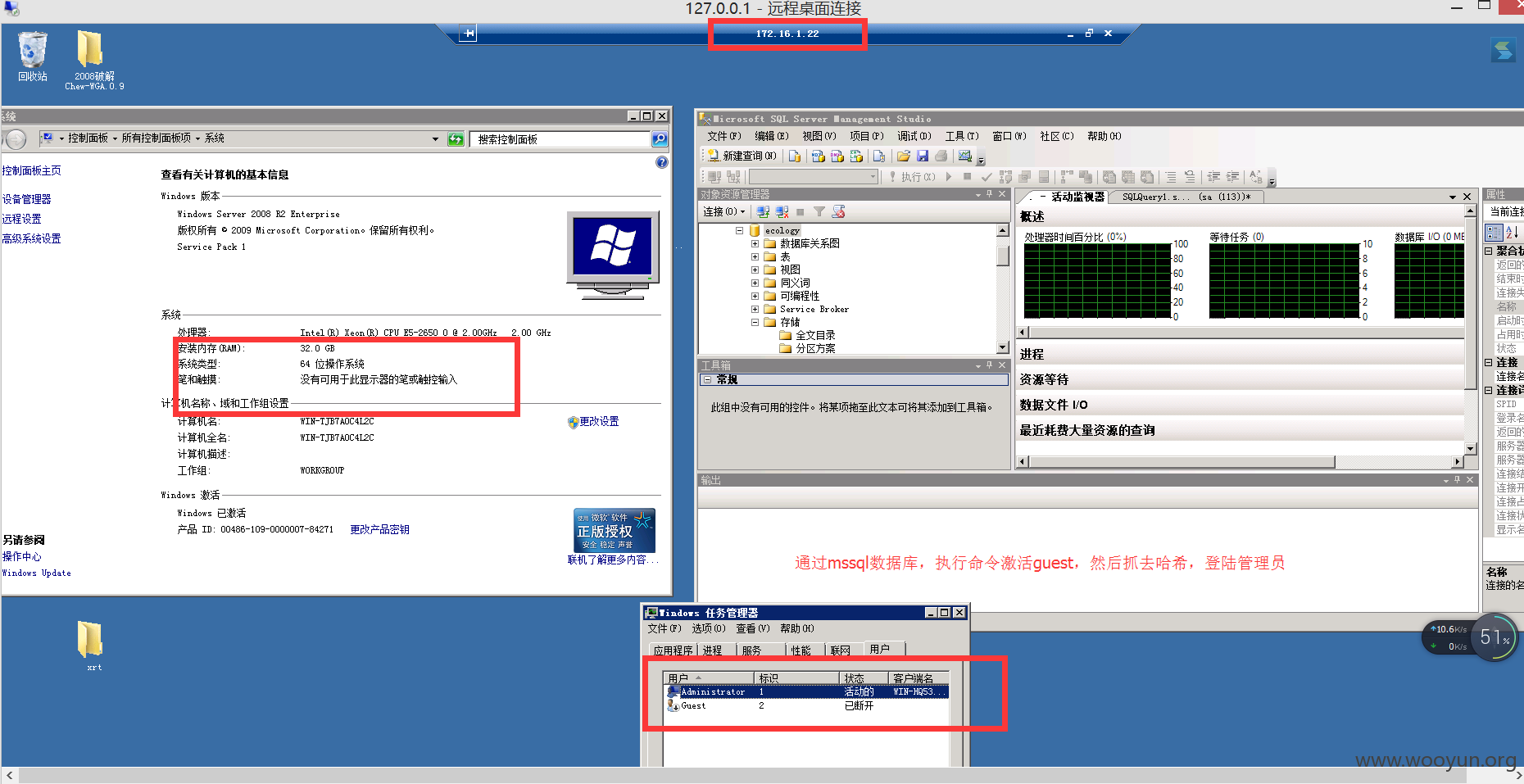Open the 视图(V) menu in SSMS
Viewport: 1524px width, 784px height.
point(819,136)
